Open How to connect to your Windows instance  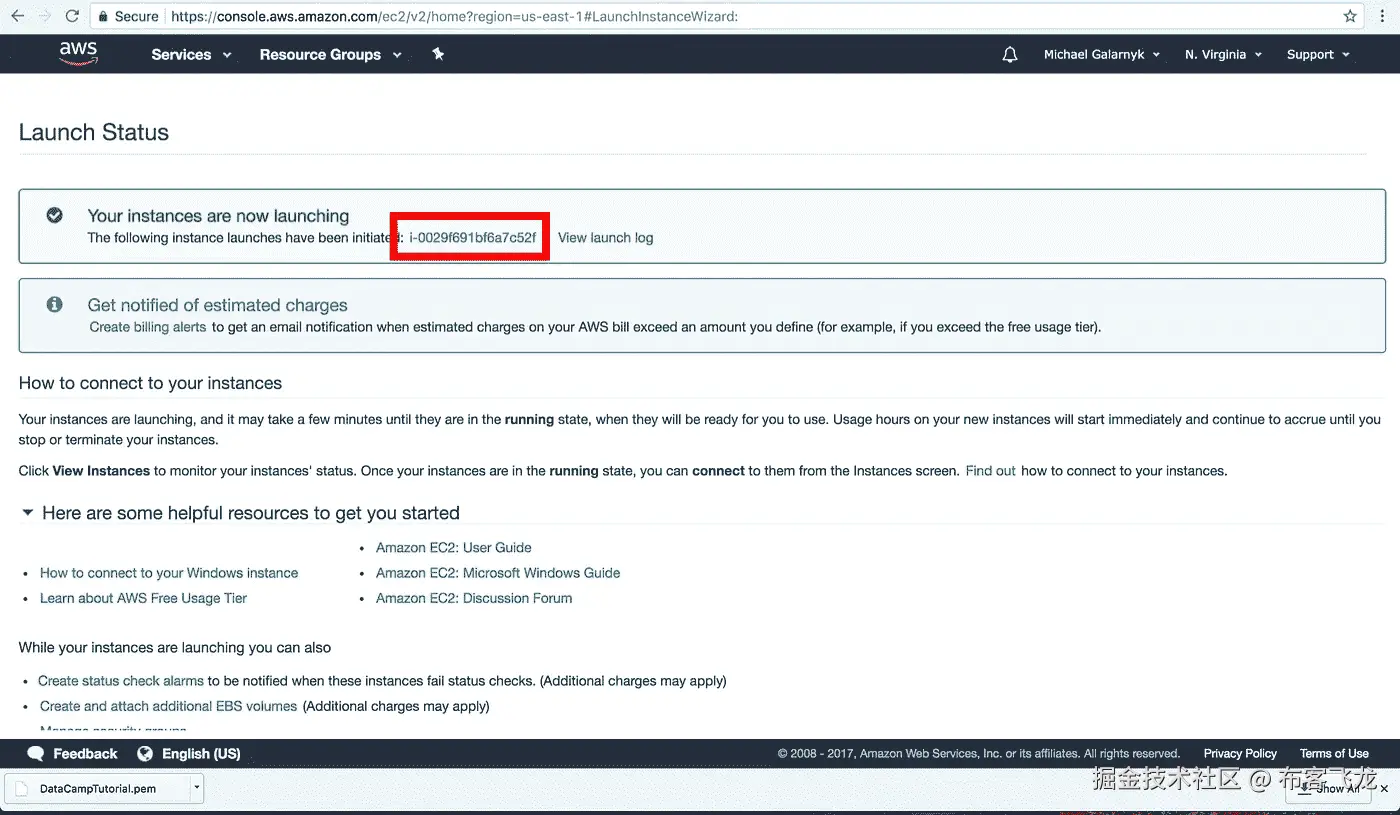coord(169,573)
